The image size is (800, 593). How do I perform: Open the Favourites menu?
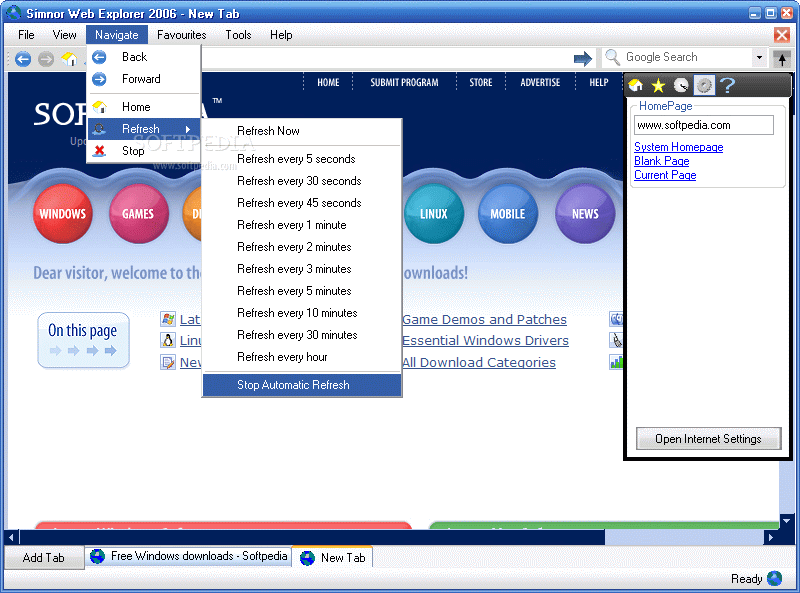point(182,35)
